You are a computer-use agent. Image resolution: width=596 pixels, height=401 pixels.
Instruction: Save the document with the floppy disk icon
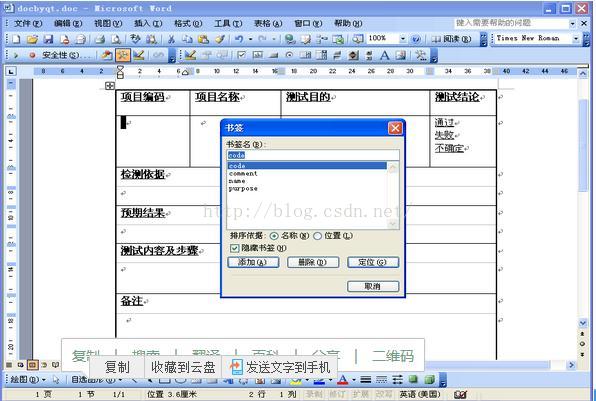[x=48, y=39]
